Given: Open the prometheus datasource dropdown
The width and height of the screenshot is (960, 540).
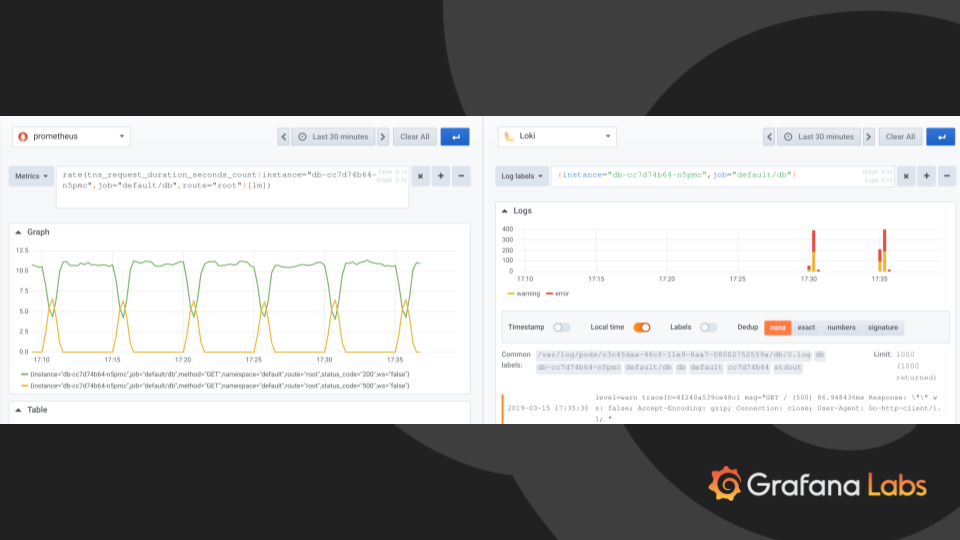Looking at the screenshot, I should (x=71, y=137).
